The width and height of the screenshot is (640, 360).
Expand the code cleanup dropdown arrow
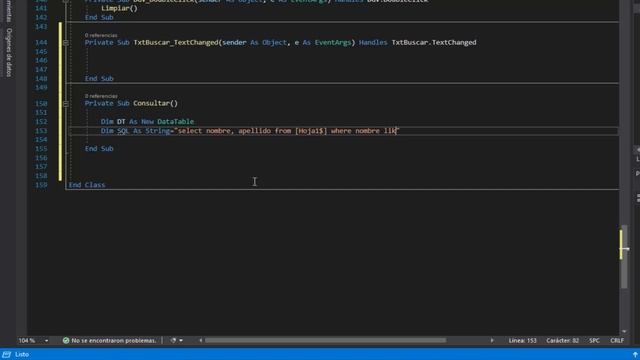click(181, 340)
